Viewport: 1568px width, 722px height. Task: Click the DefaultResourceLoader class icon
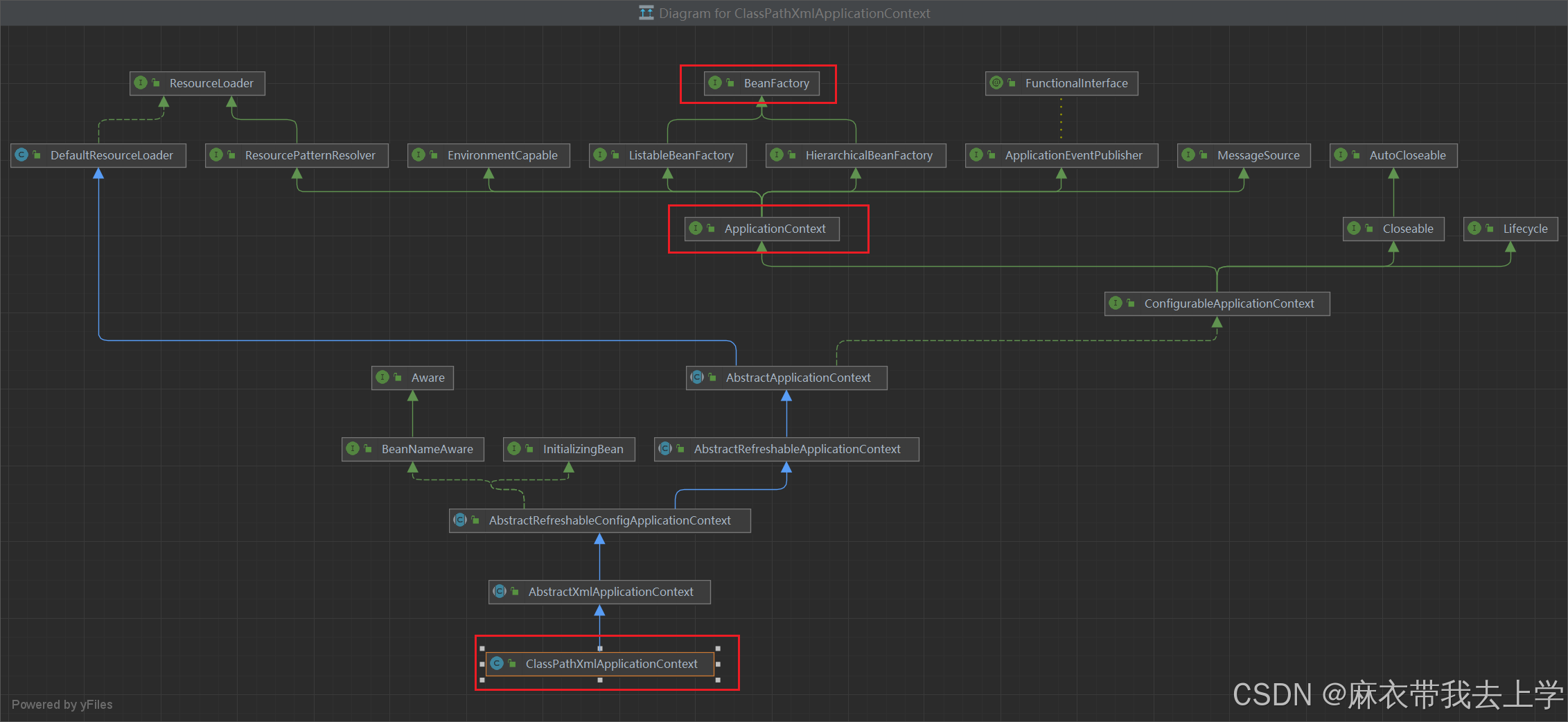[x=21, y=155]
